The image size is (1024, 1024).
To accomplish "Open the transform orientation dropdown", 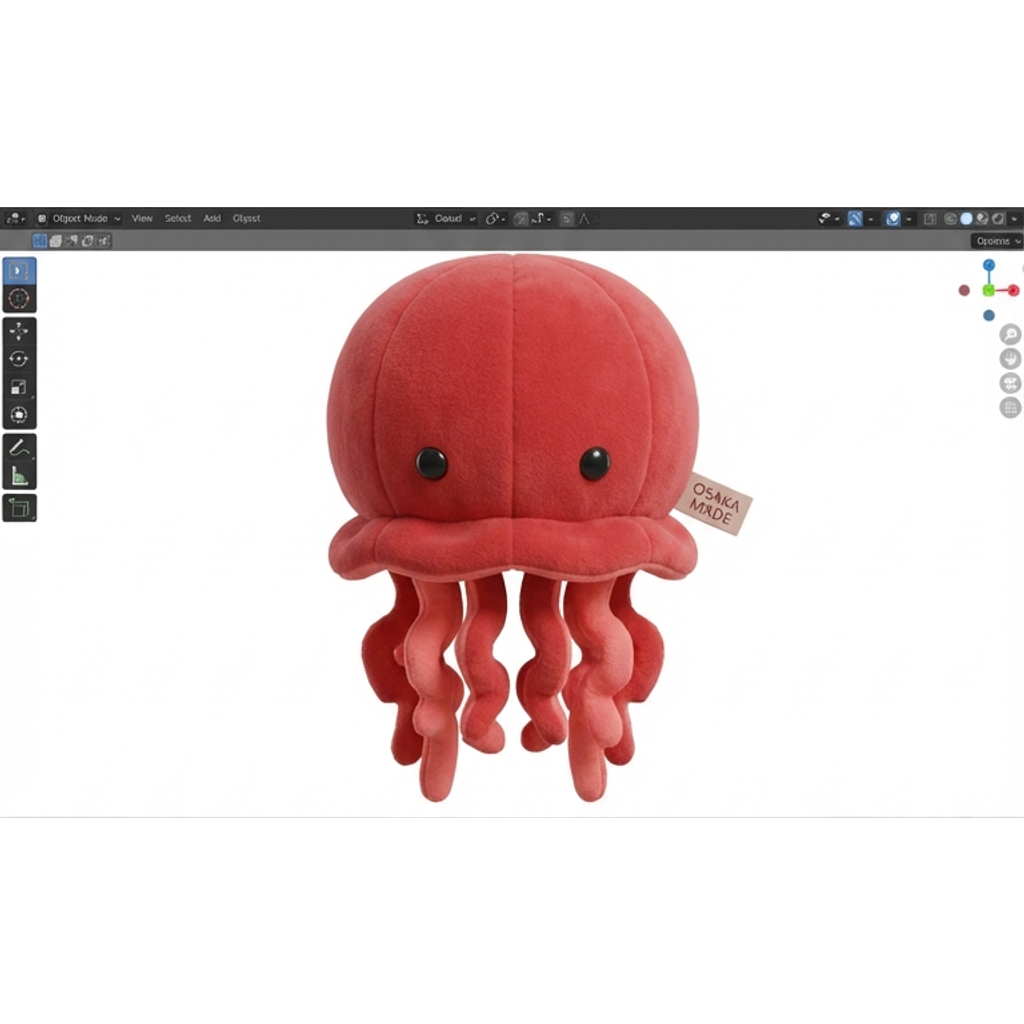I will click(447, 219).
